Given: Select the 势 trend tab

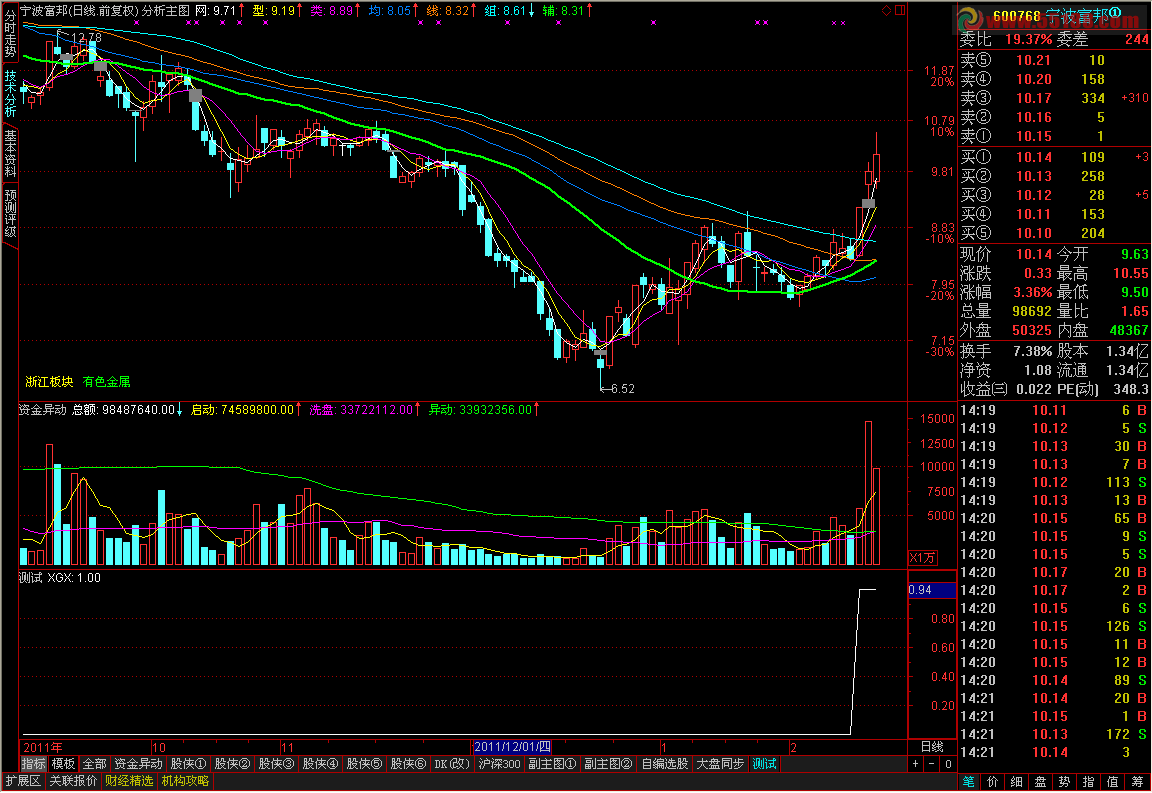Looking at the screenshot, I should (1065, 782).
